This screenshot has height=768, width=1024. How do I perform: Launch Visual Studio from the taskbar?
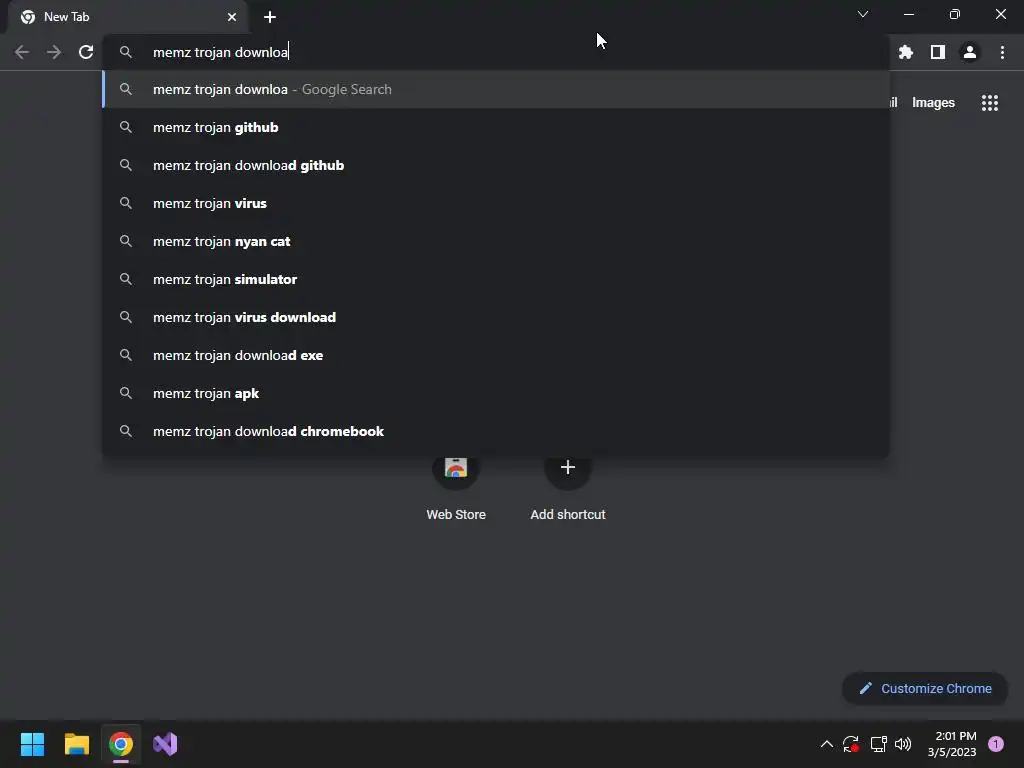(165, 744)
